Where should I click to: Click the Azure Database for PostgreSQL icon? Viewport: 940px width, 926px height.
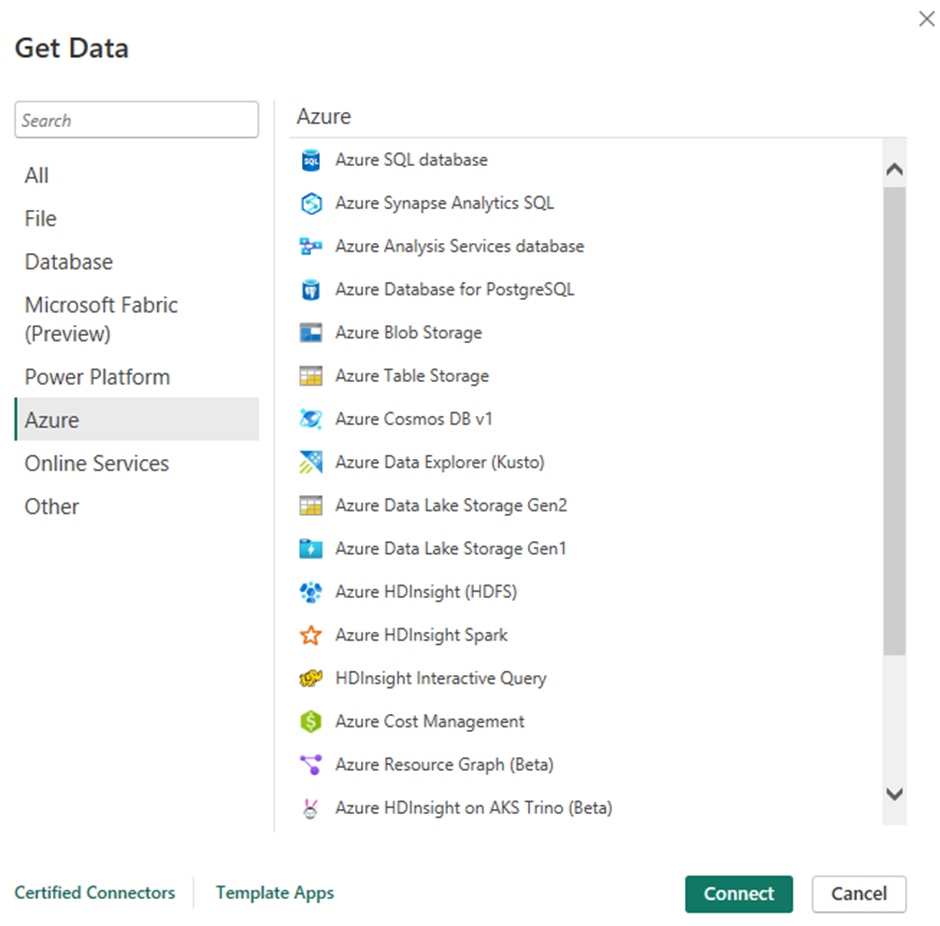click(x=311, y=290)
